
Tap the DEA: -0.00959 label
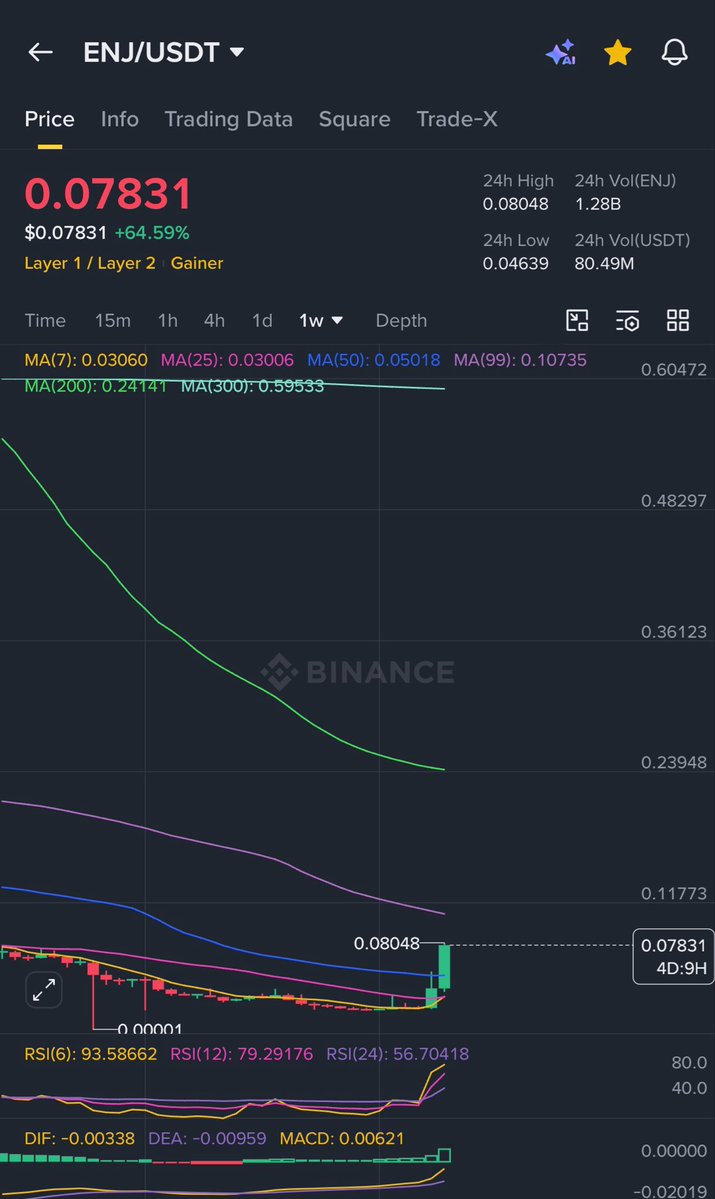point(207,1139)
